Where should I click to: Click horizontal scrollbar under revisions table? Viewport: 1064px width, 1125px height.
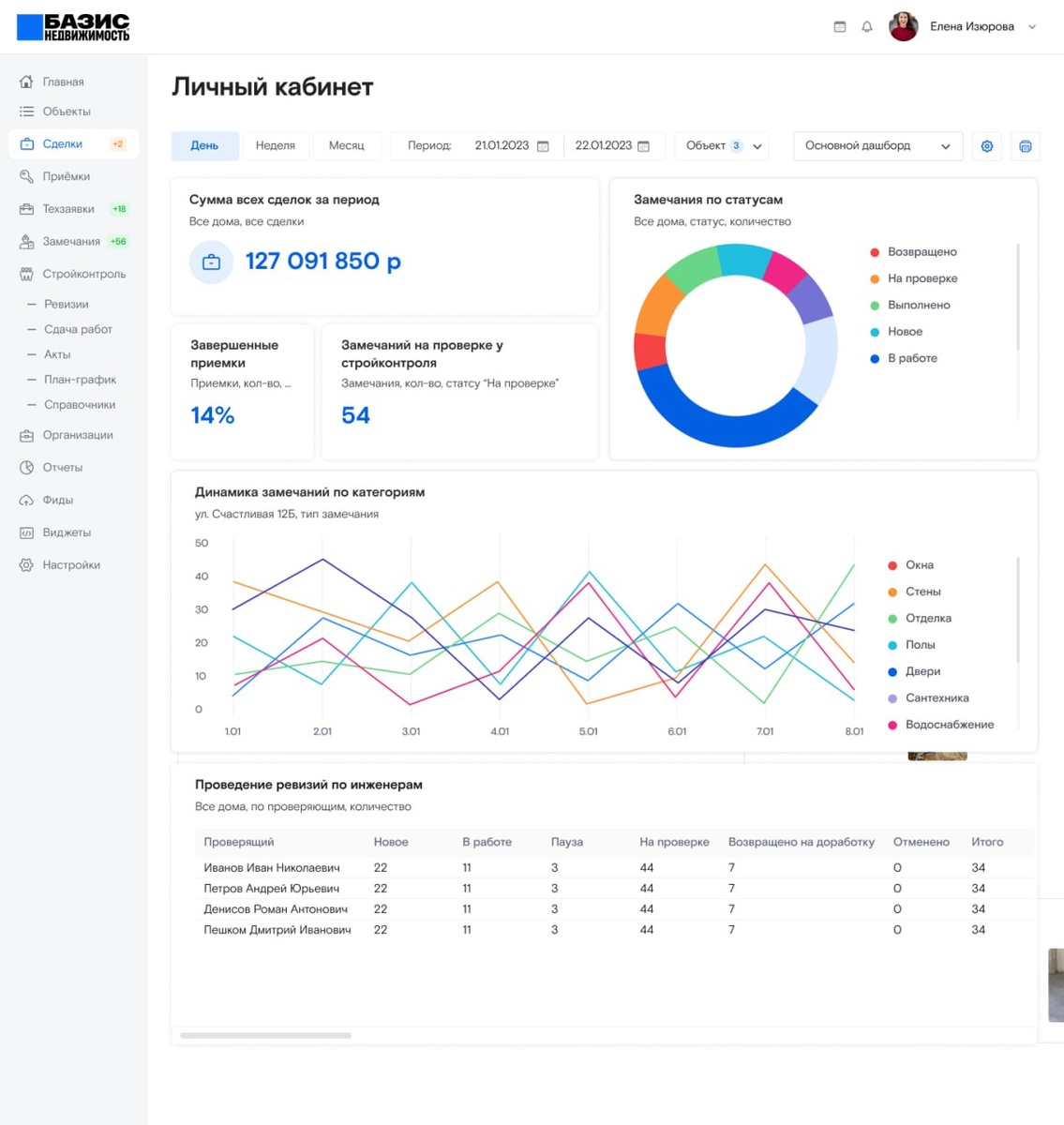pos(265,1036)
